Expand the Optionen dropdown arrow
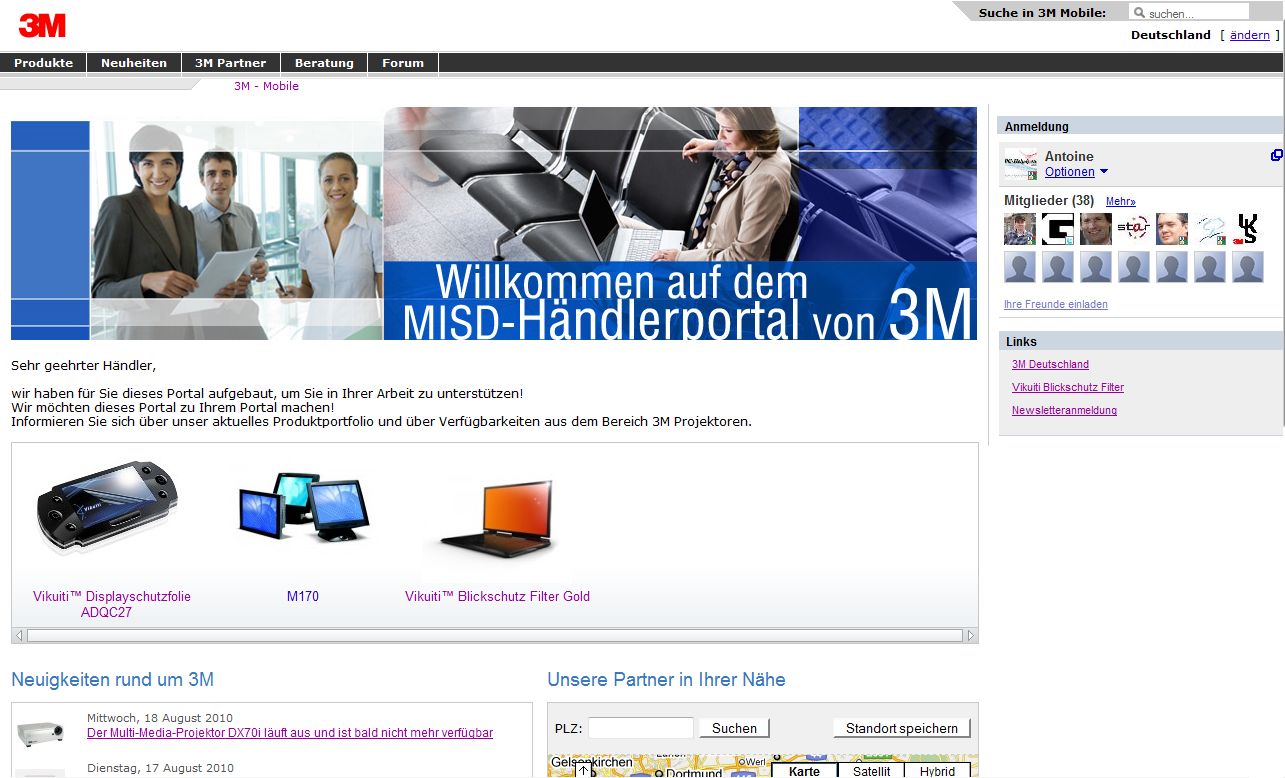The image size is (1285, 778). point(1104,172)
